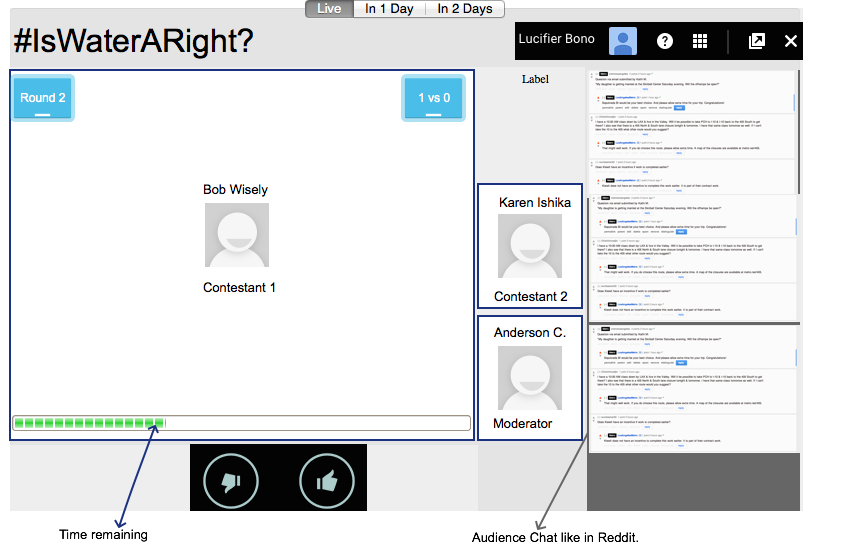Click the Lucifier Bono username
The width and height of the screenshot is (868, 553).
(556, 40)
